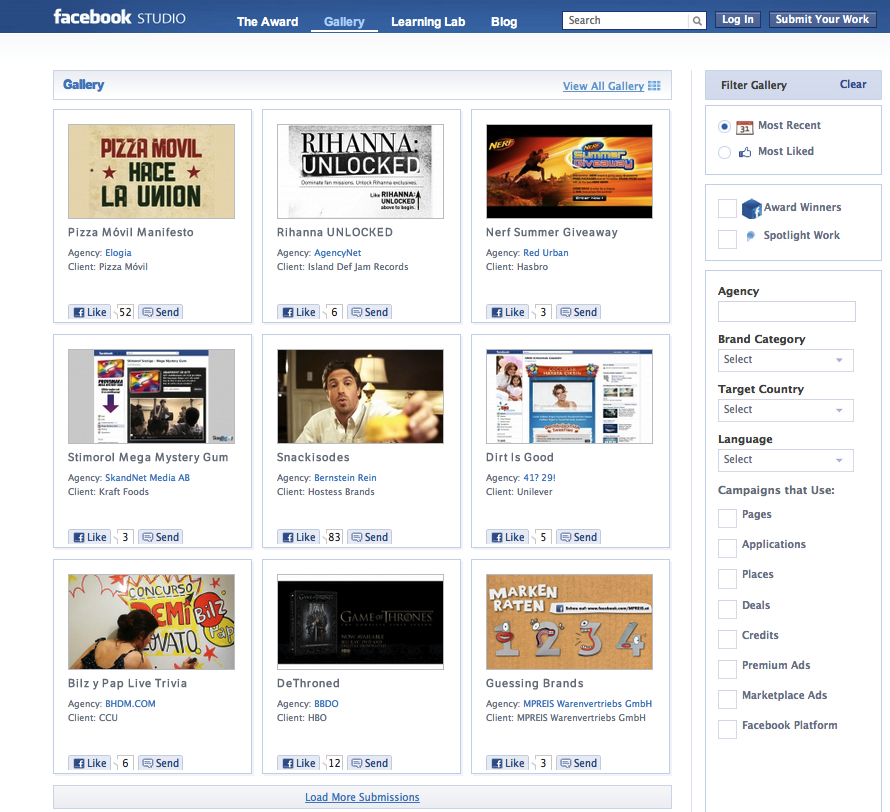Image resolution: width=890 pixels, height=812 pixels.
Task: Like the Snackisodes entry
Action: point(299,537)
